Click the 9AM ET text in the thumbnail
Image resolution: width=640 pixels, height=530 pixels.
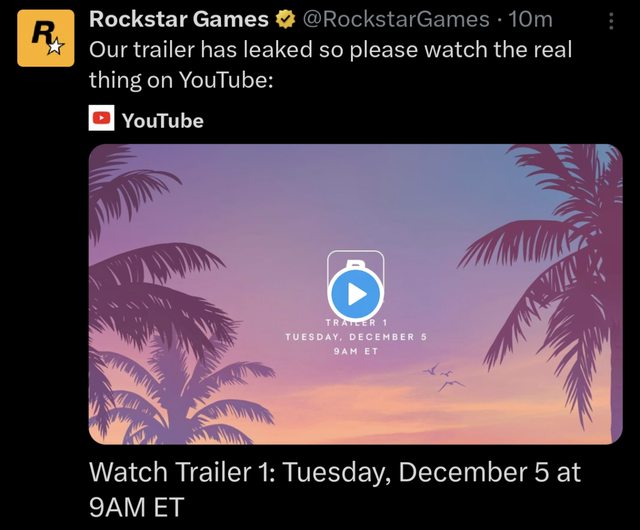pyautogui.click(x=356, y=351)
